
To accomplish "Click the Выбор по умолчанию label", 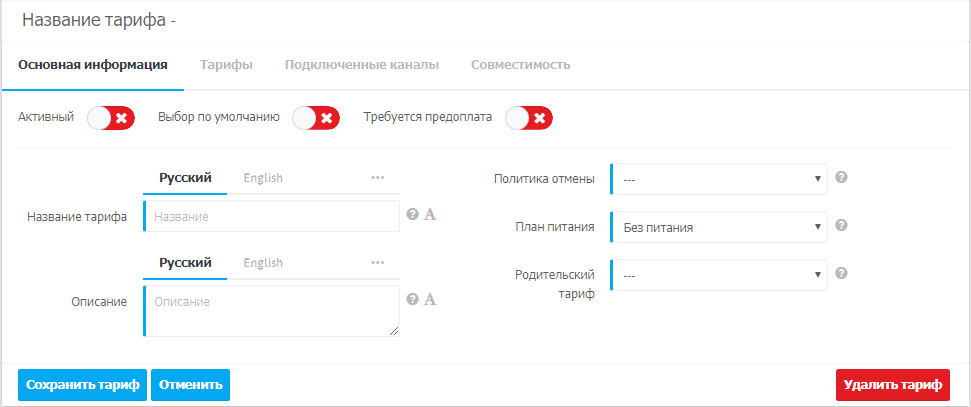I will click(219, 116).
